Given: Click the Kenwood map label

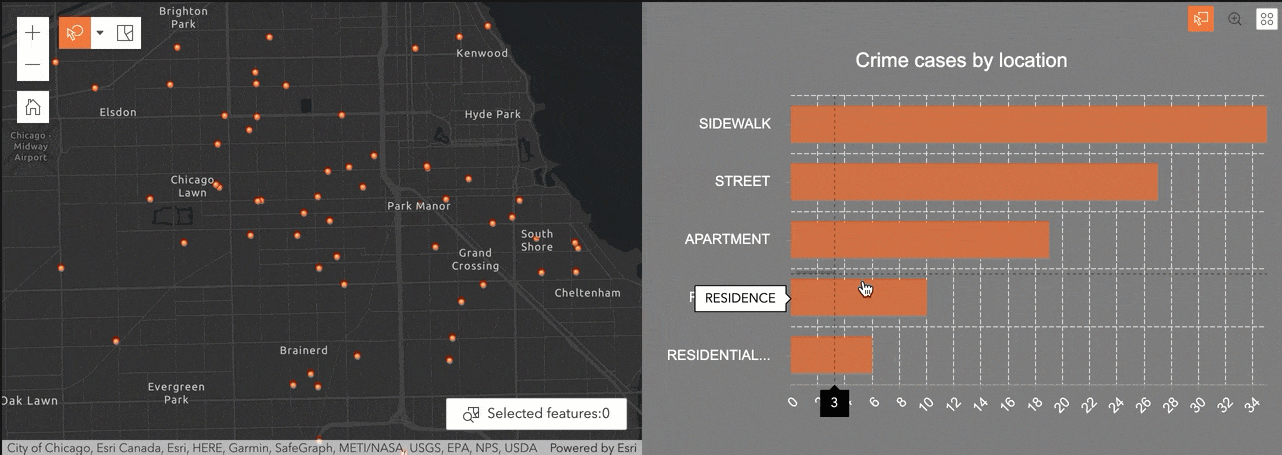Looking at the screenshot, I should 482,53.
